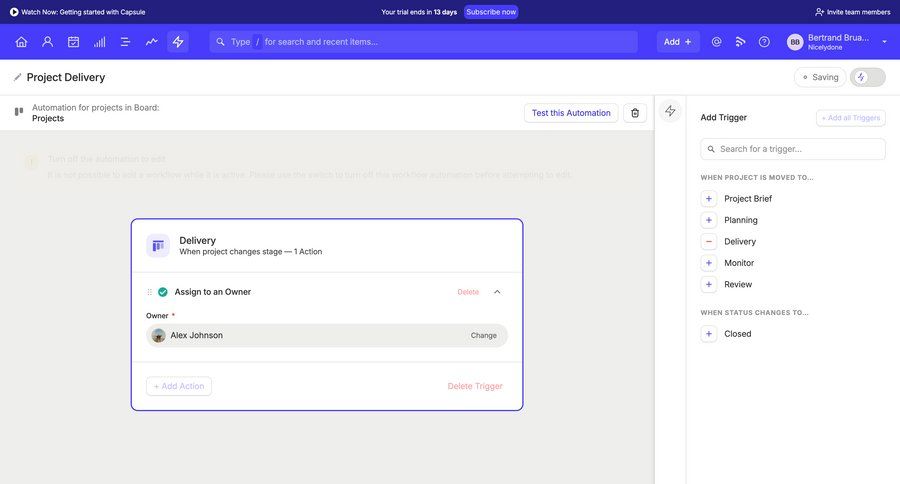Open the Workflow automations lightning icon in navbar

(178, 42)
